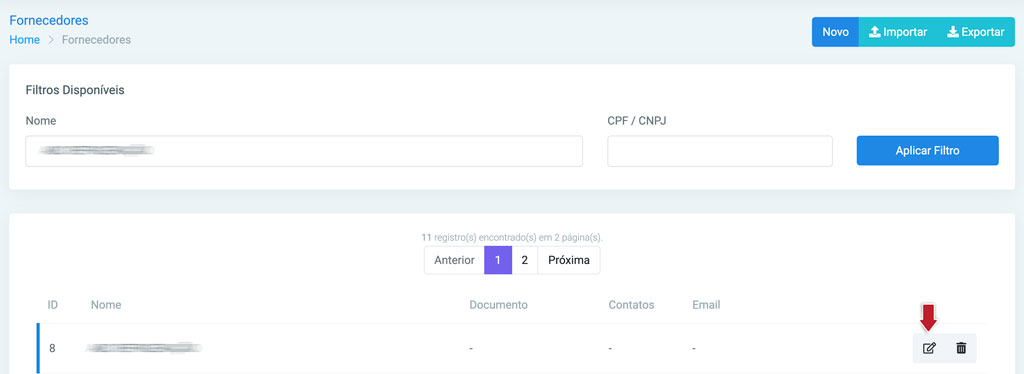Click the Documento column header
Screen dimensions: 1024x374
point(498,305)
